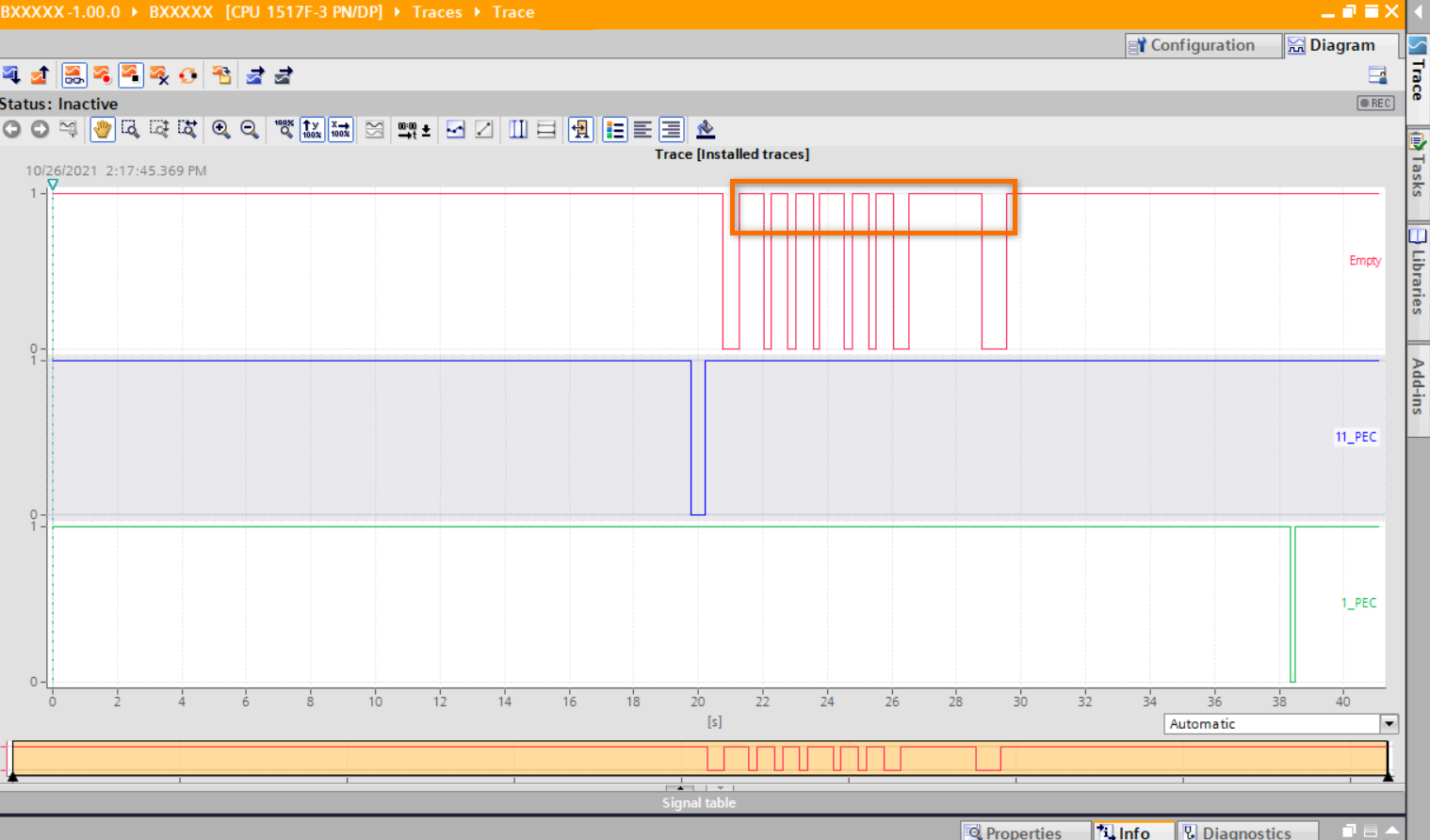
Task: Click the Zoom out magnifier icon
Action: coord(250,130)
